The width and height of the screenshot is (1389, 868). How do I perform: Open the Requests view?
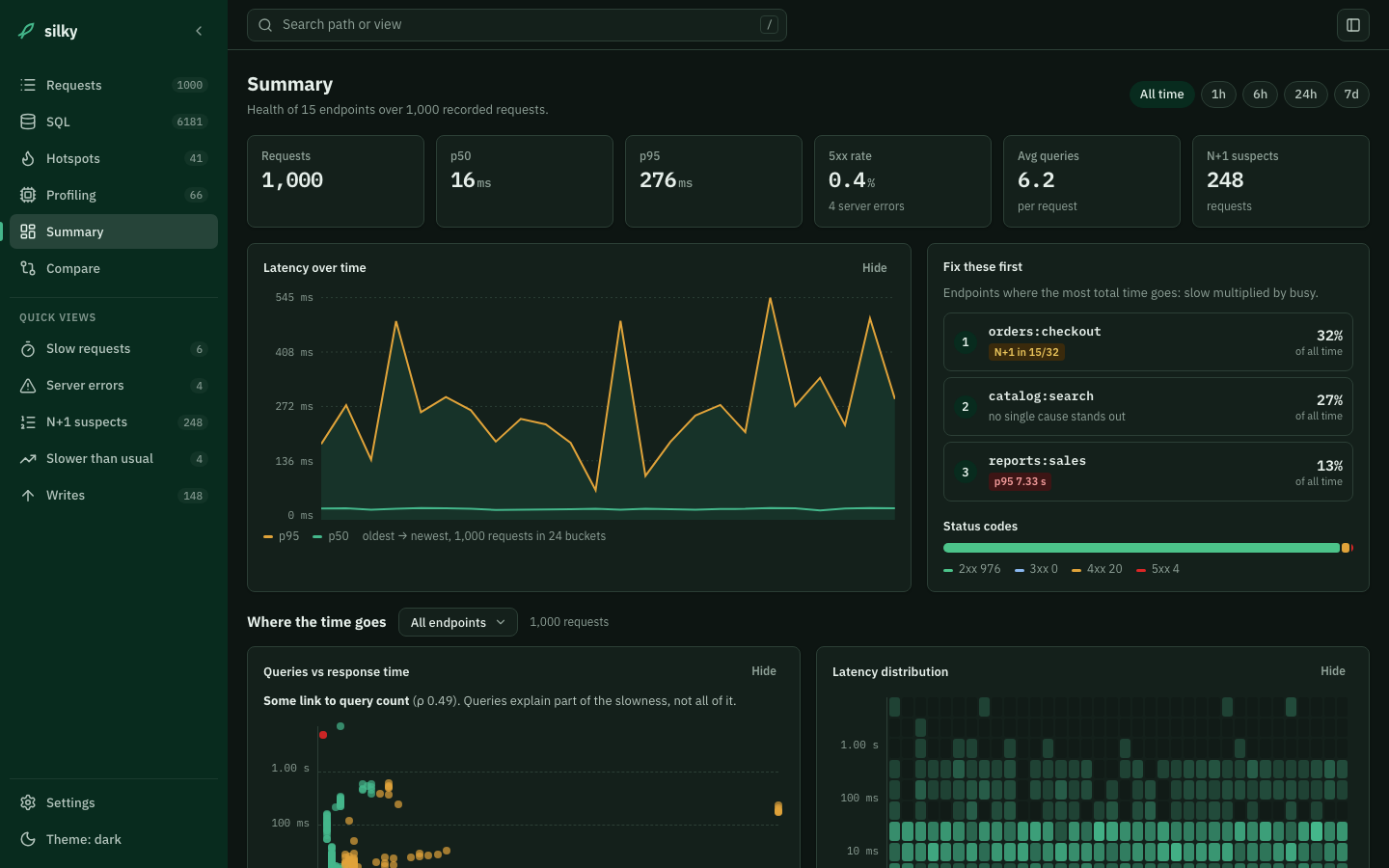tap(114, 85)
